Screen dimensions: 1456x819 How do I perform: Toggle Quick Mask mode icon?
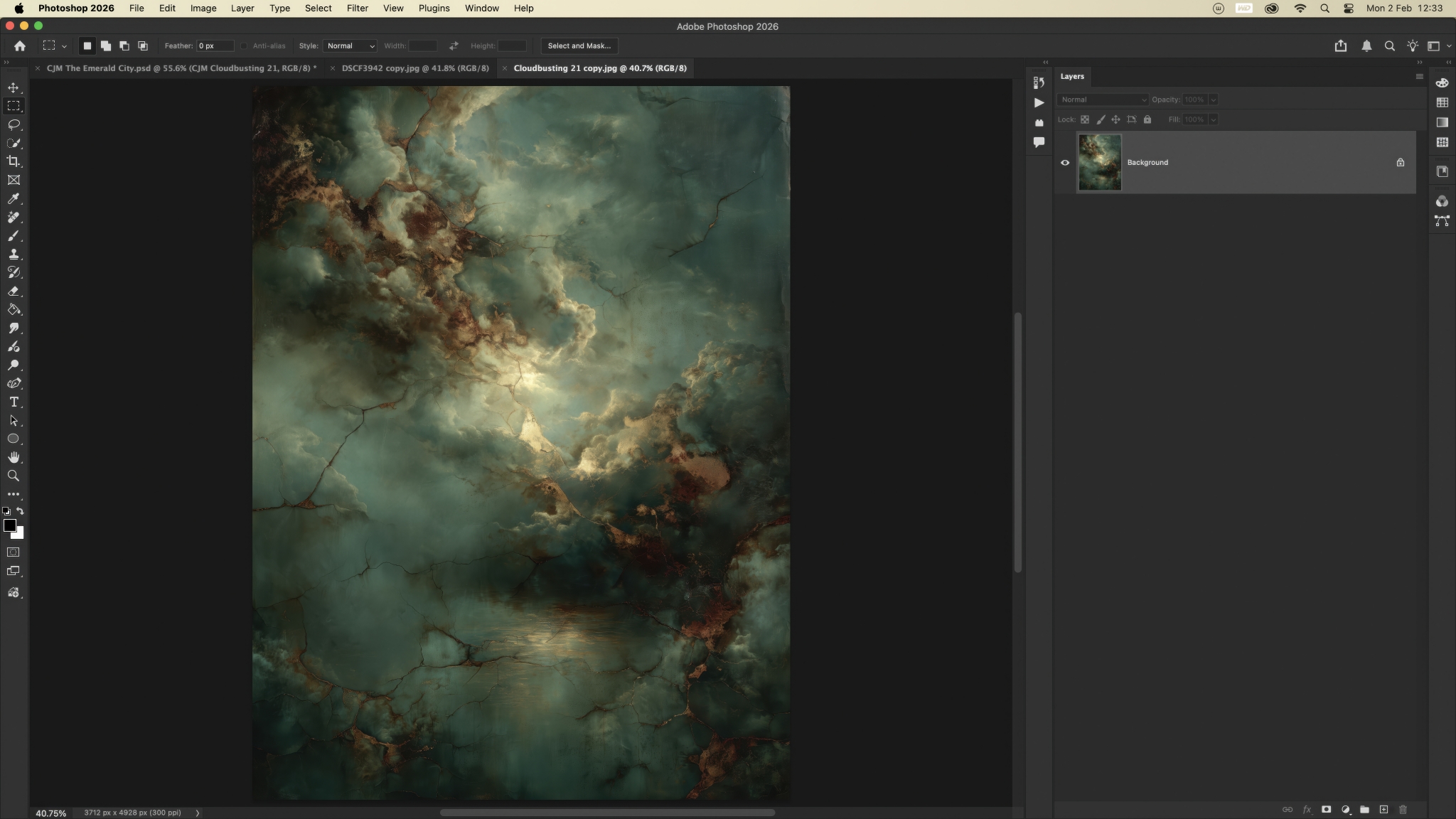[x=14, y=552]
